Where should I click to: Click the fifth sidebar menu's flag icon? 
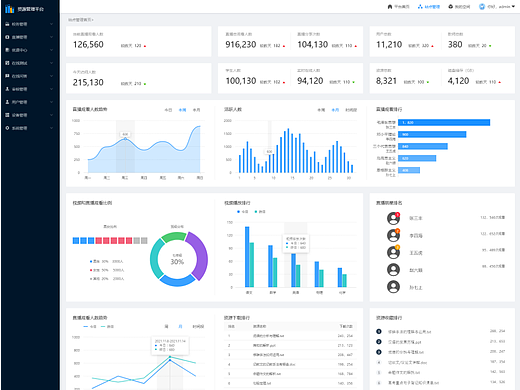coord(7,76)
